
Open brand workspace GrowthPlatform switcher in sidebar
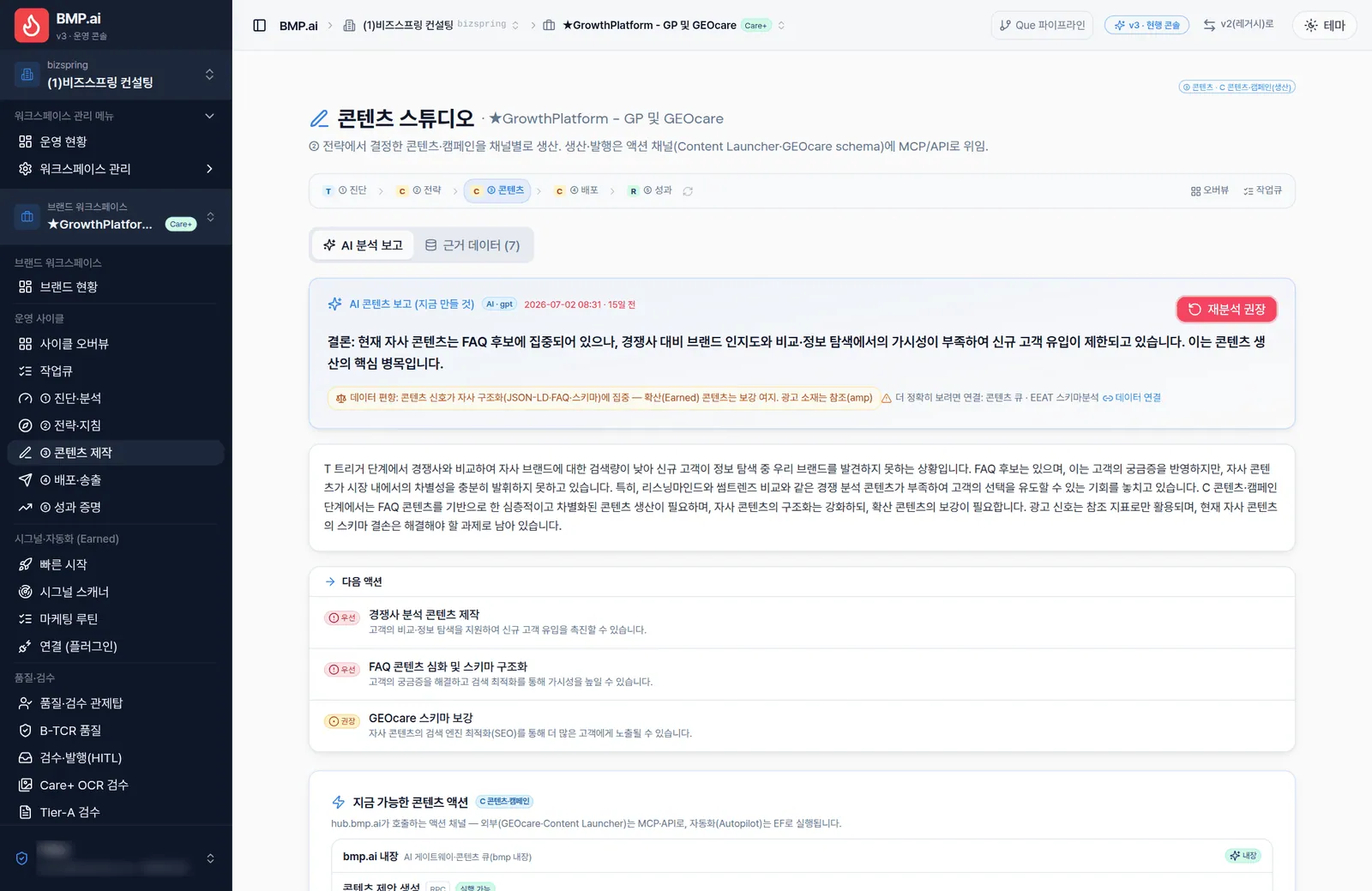(x=116, y=216)
